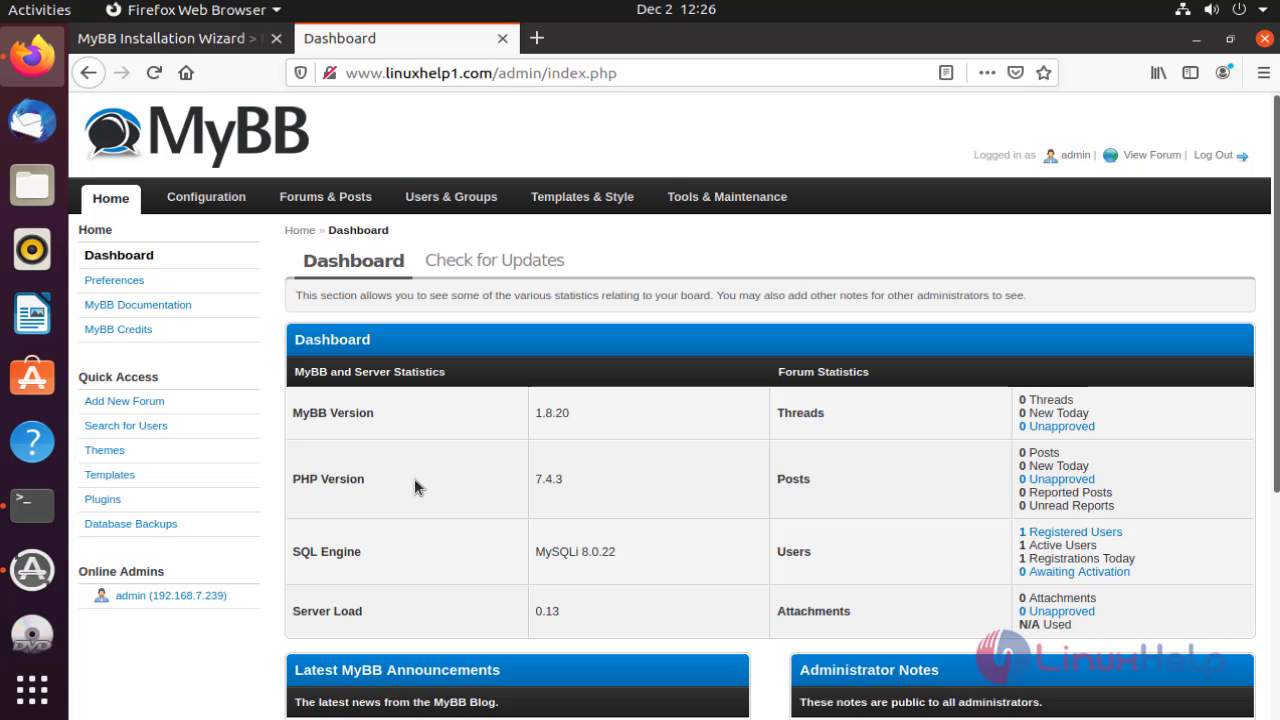
Task: Show sidebars icon in Firefox toolbar
Action: tap(1190, 73)
